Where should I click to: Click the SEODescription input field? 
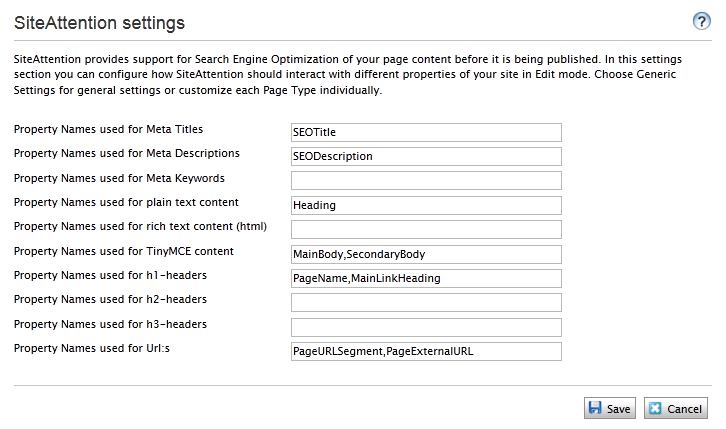pyautogui.click(x=426, y=156)
